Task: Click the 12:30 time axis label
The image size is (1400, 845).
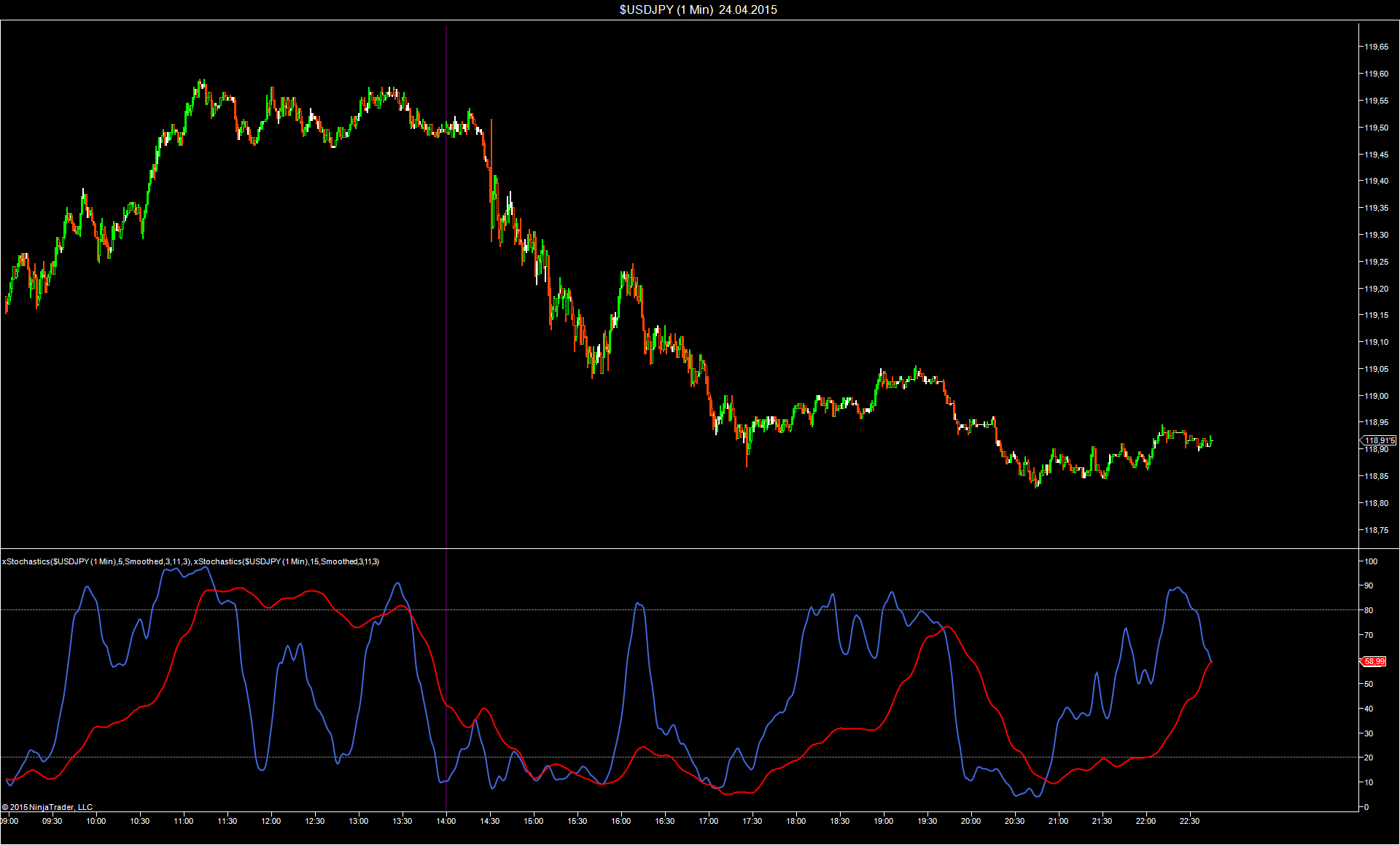Action: click(x=315, y=821)
